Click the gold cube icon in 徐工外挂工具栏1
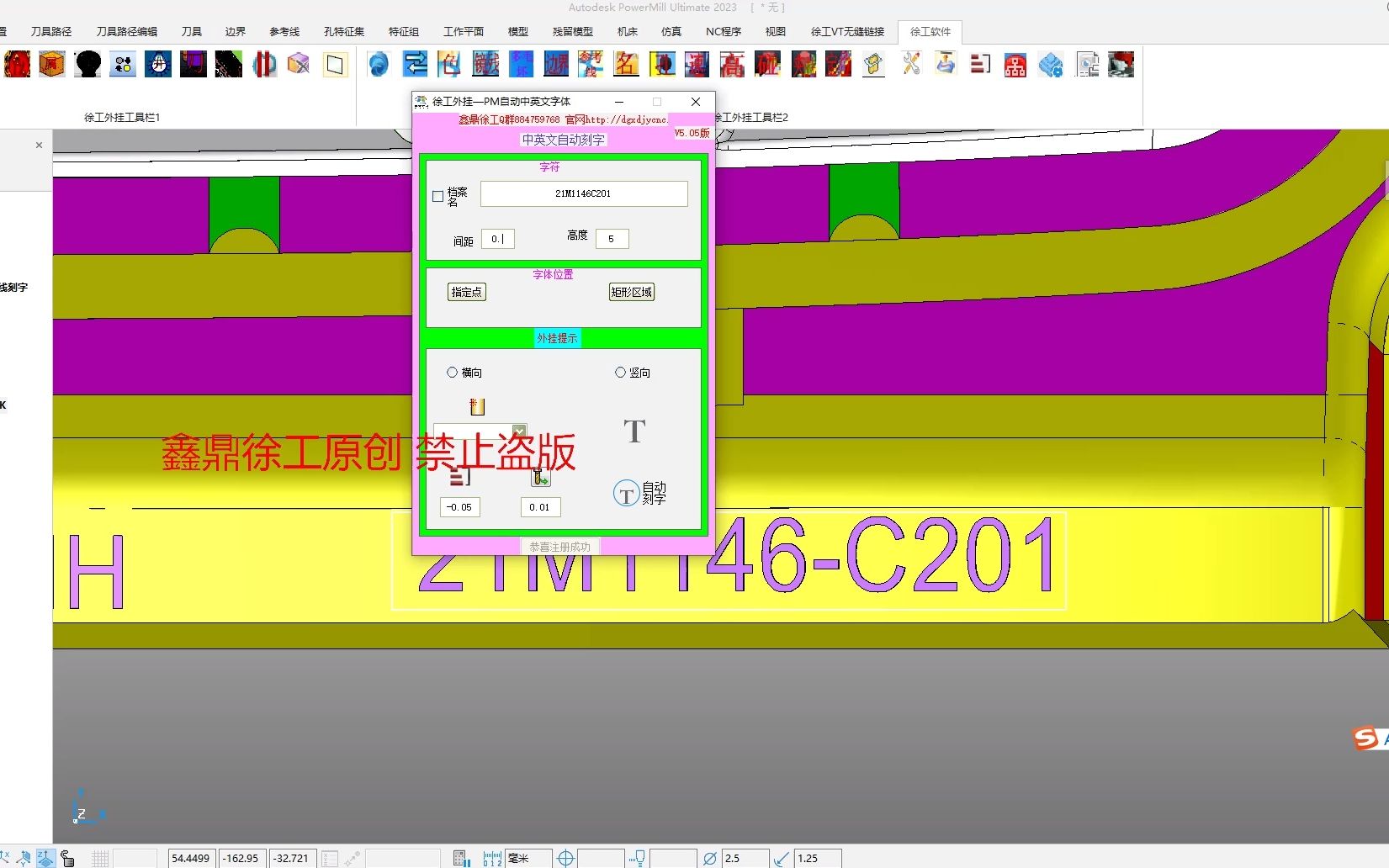 tap(52, 64)
